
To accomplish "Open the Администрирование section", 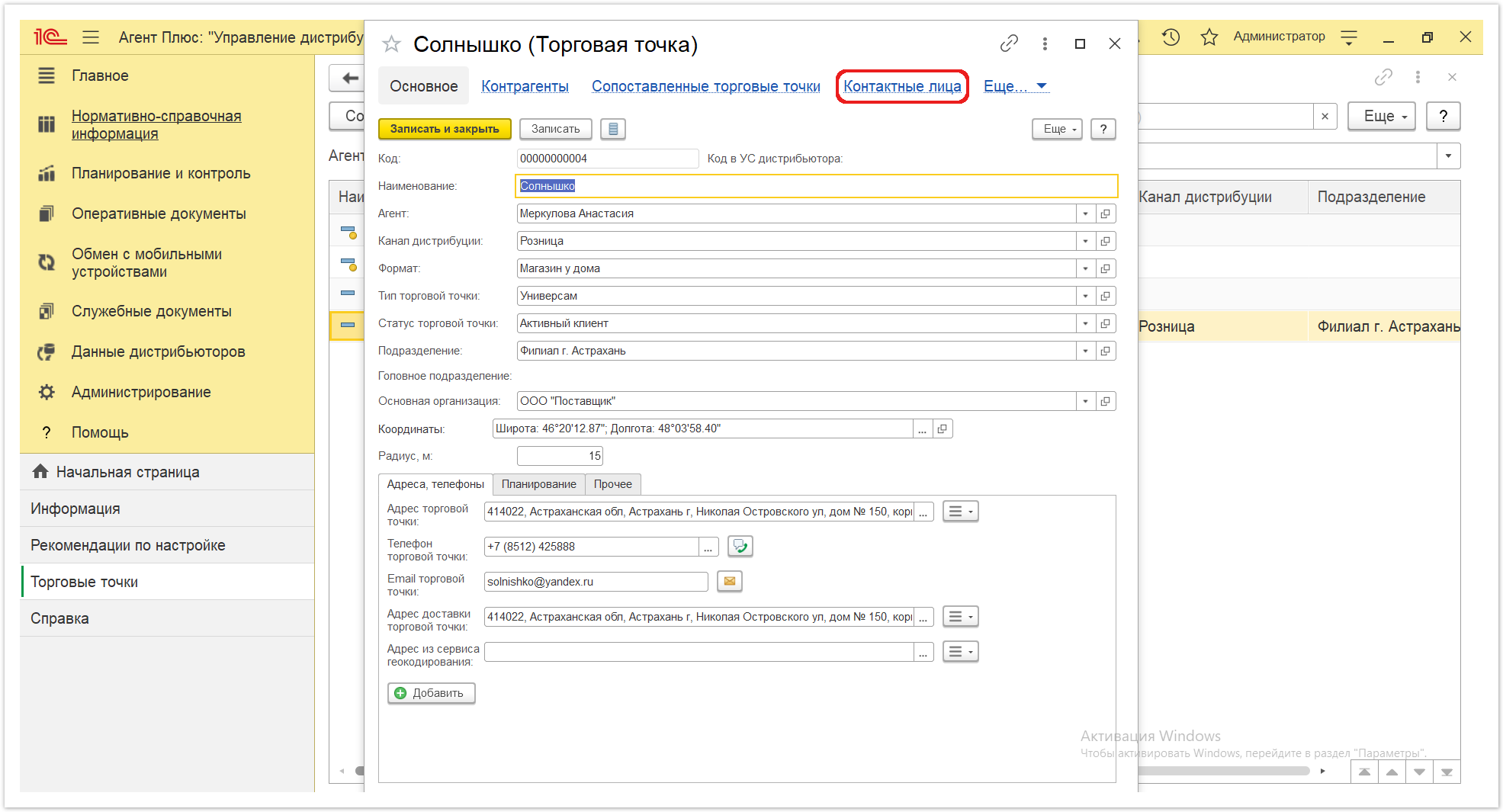I will pyautogui.click(x=141, y=392).
